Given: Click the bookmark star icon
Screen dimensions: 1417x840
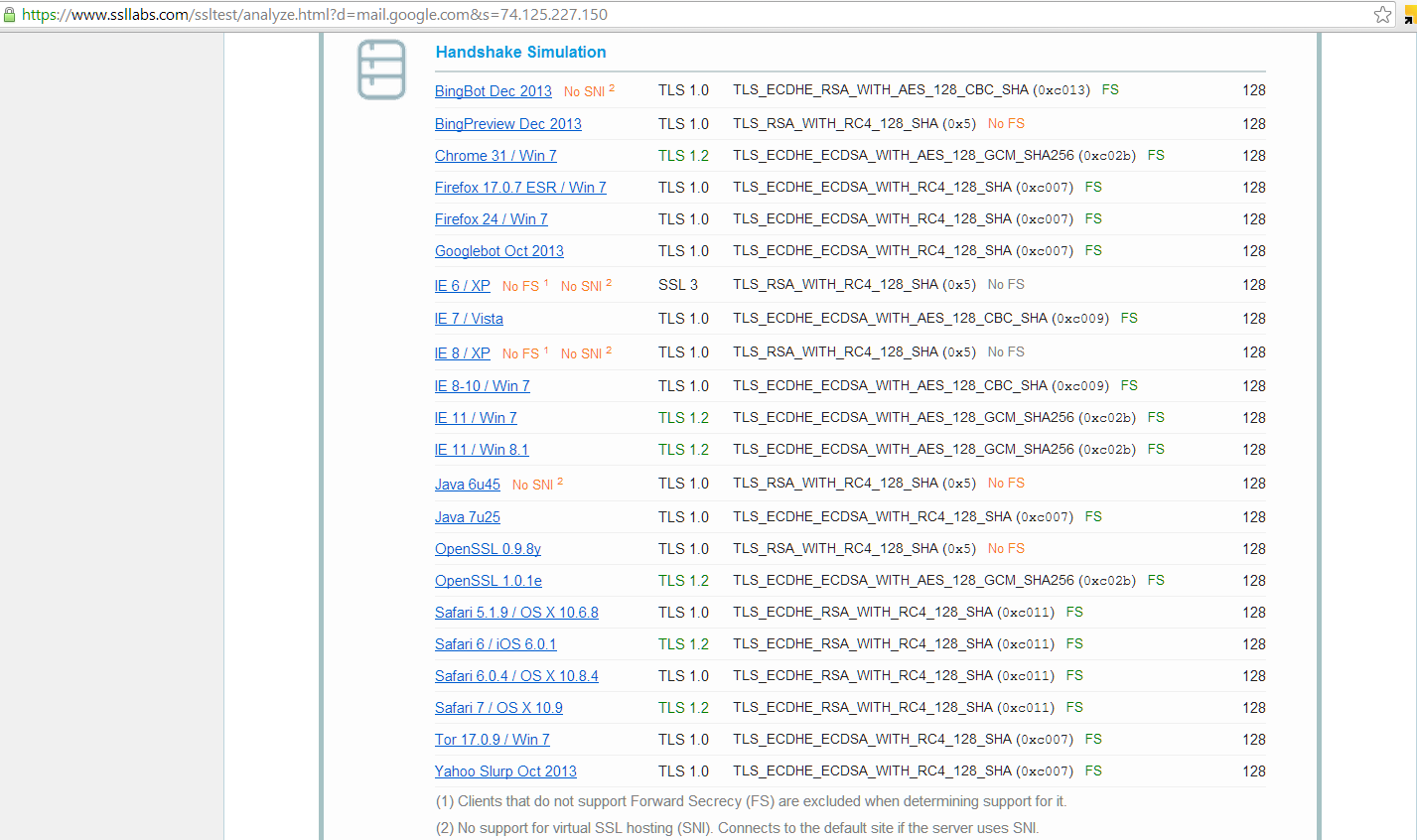Looking at the screenshot, I should click(x=1382, y=14).
